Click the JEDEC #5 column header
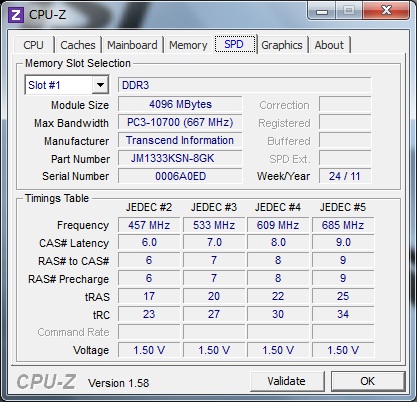This screenshot has height=402, width=417. (343, 207)
